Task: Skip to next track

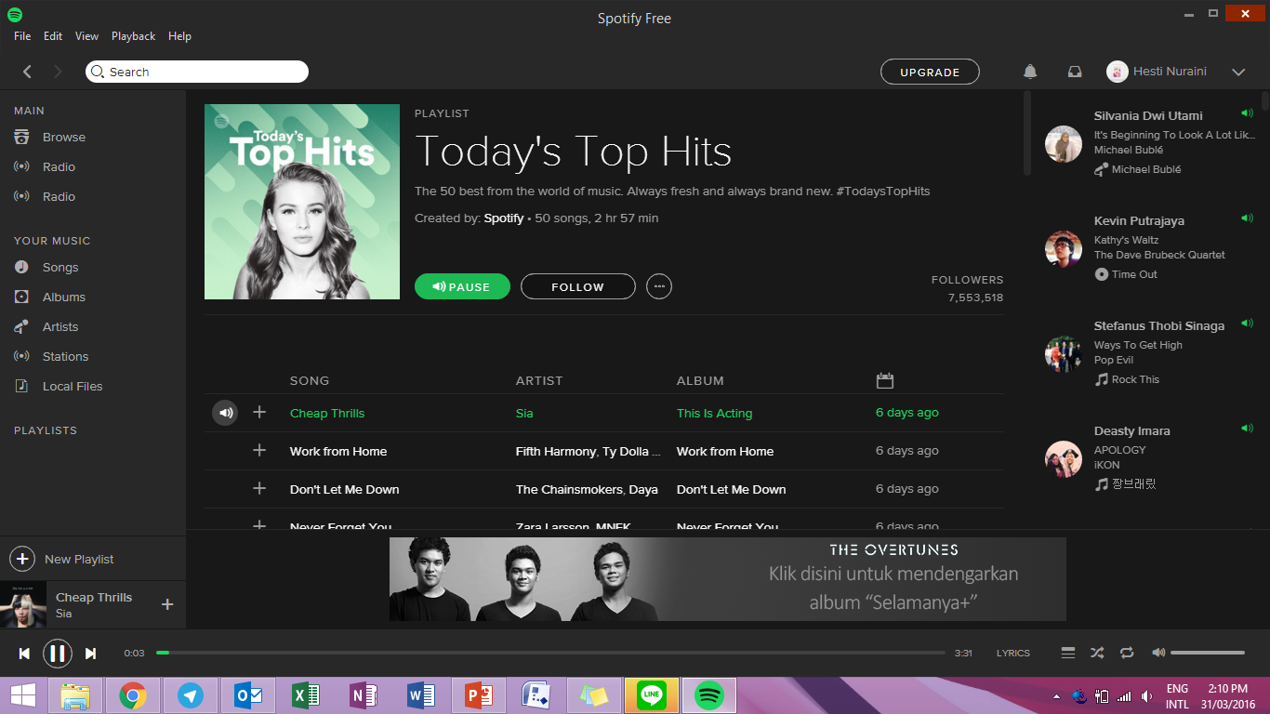Action: click(x=90, y=654)
